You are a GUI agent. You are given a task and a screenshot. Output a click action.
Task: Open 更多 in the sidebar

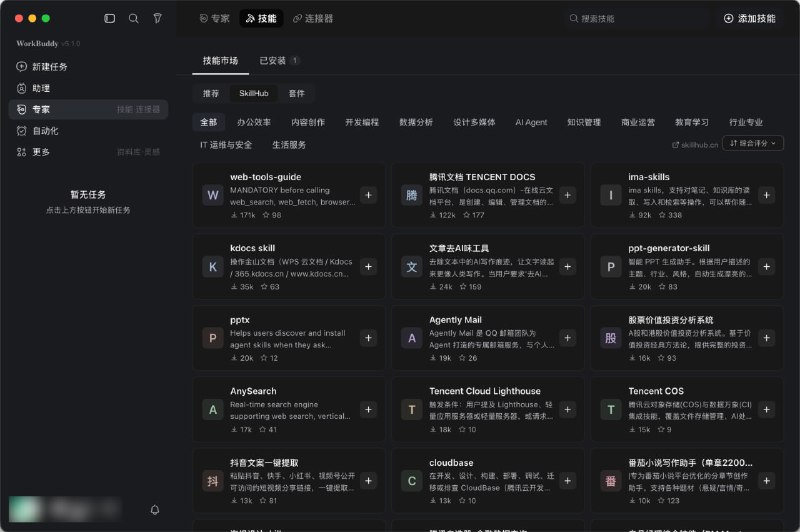click(88, 152)
